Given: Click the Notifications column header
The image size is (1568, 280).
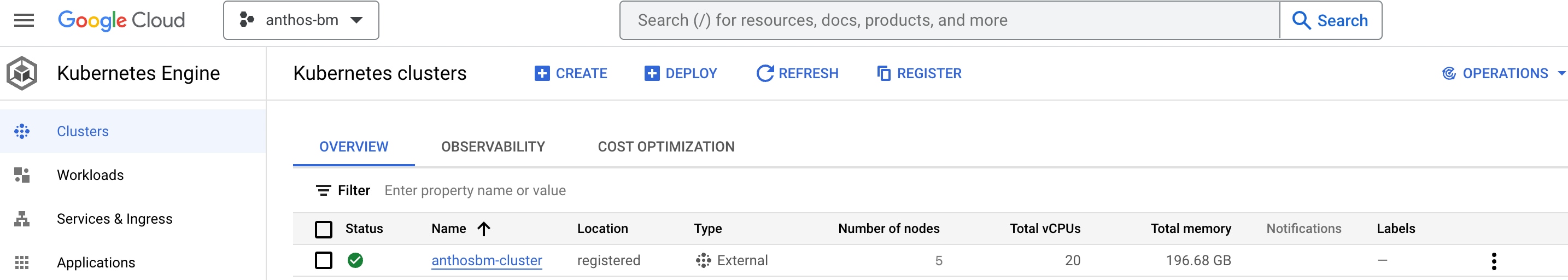Looking at the screenshot, I should point(1304,229).
